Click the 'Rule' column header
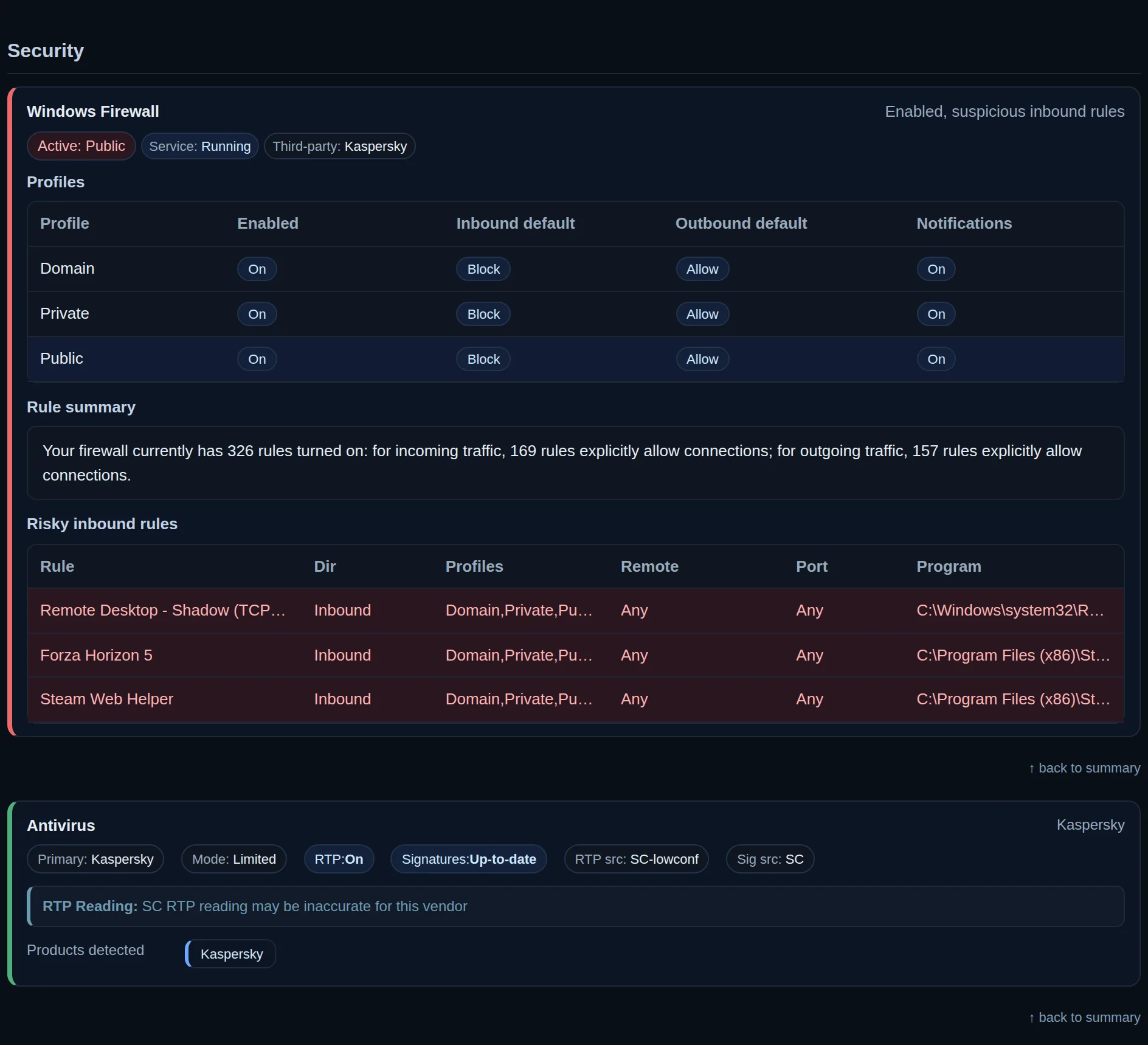Screen dimensions: 1148x1045 (57, 566)
